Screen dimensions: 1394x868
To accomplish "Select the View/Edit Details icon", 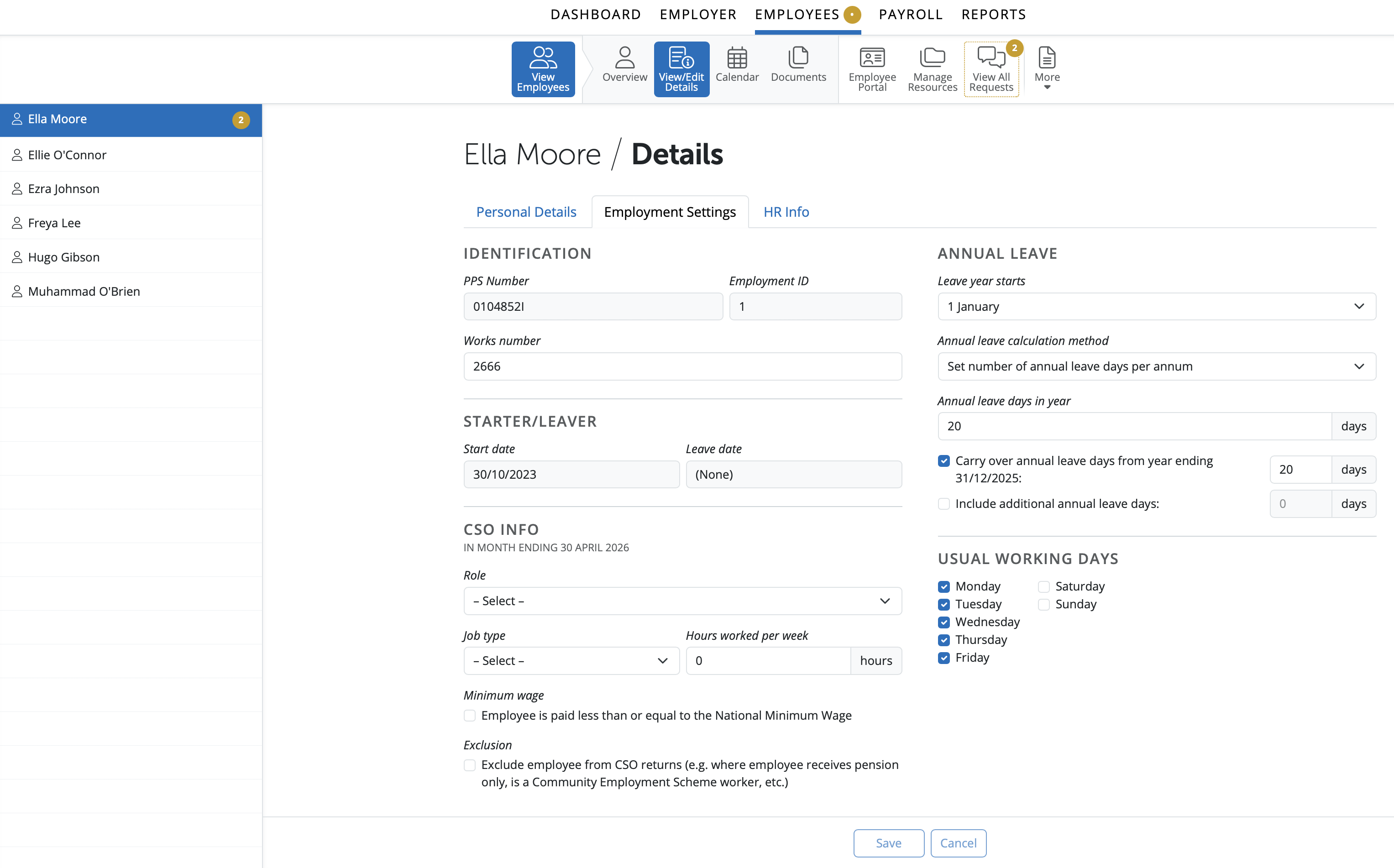I will pos(681,69).
